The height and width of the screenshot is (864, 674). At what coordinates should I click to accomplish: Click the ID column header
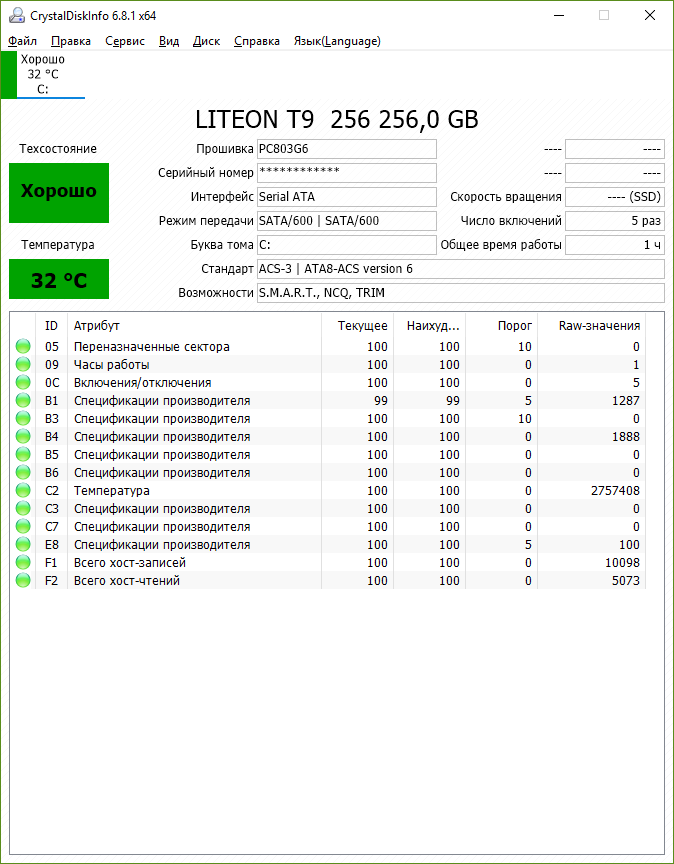(x=51, y=326)
